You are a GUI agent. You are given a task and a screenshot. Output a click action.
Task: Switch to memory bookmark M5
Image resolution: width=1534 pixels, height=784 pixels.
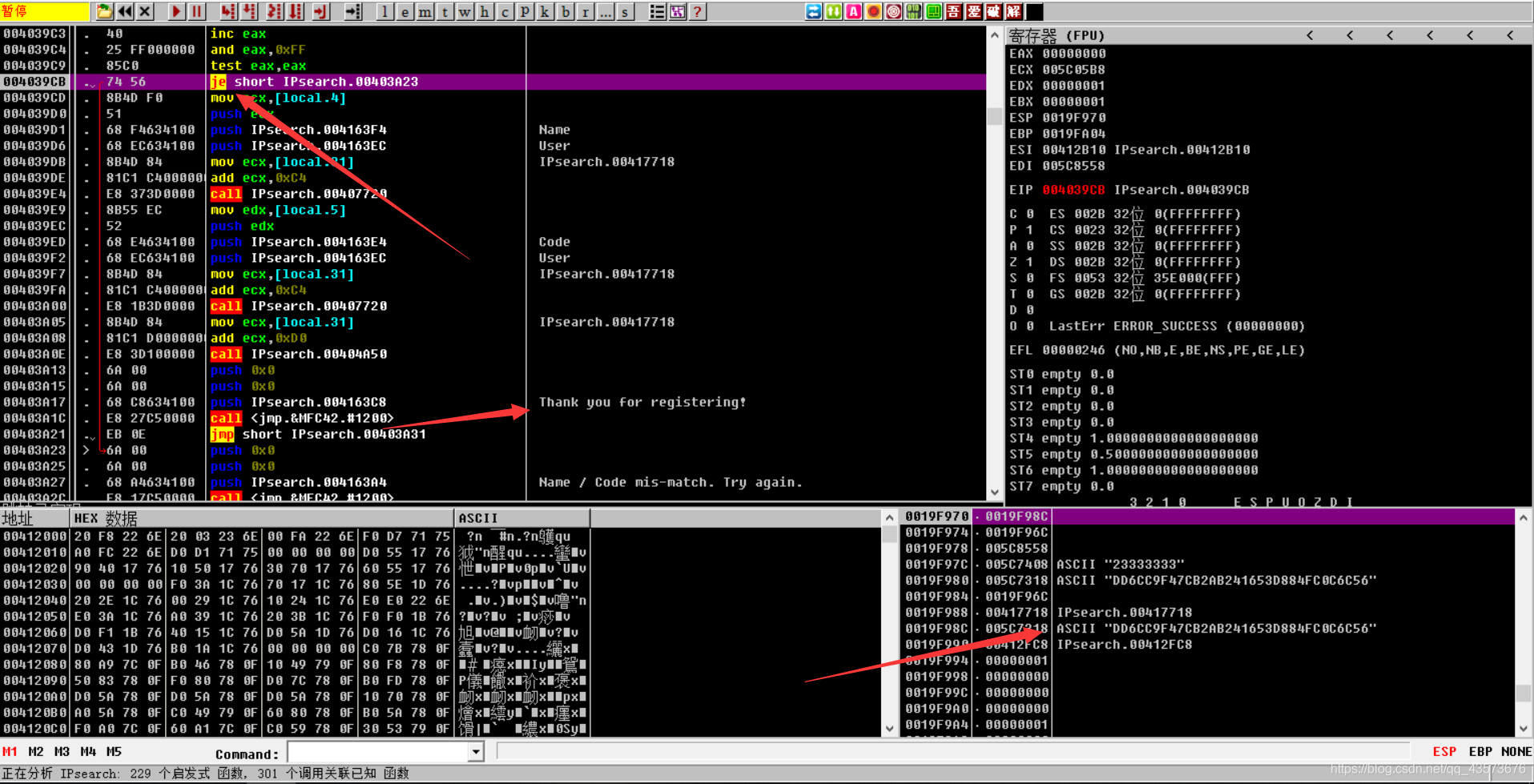115,751
